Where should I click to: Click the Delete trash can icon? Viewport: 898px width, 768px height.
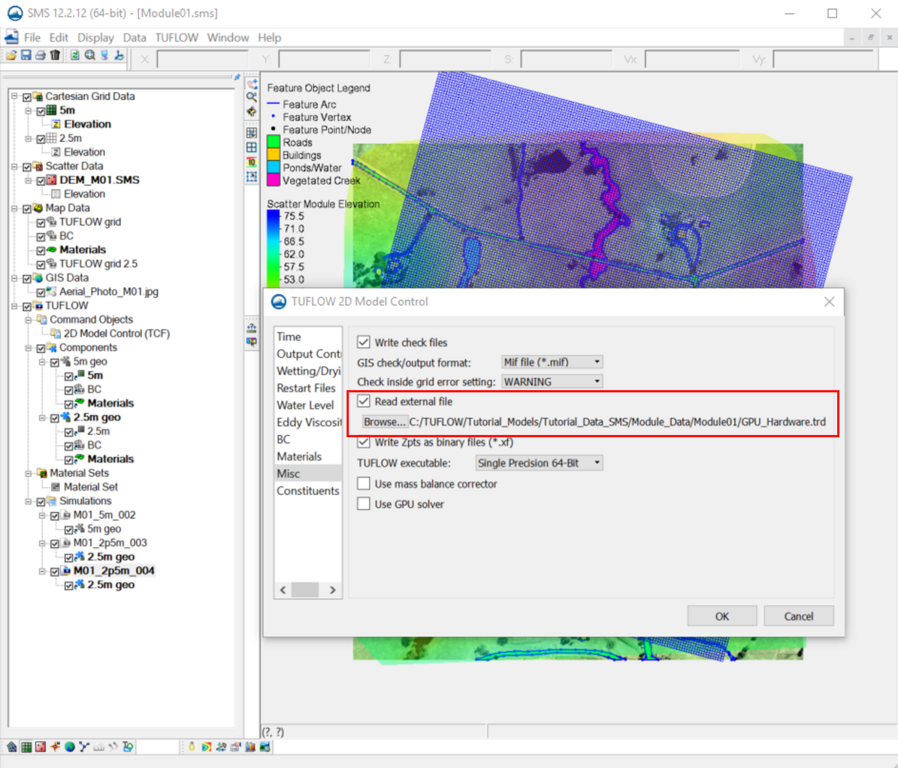tap(55, 56)
